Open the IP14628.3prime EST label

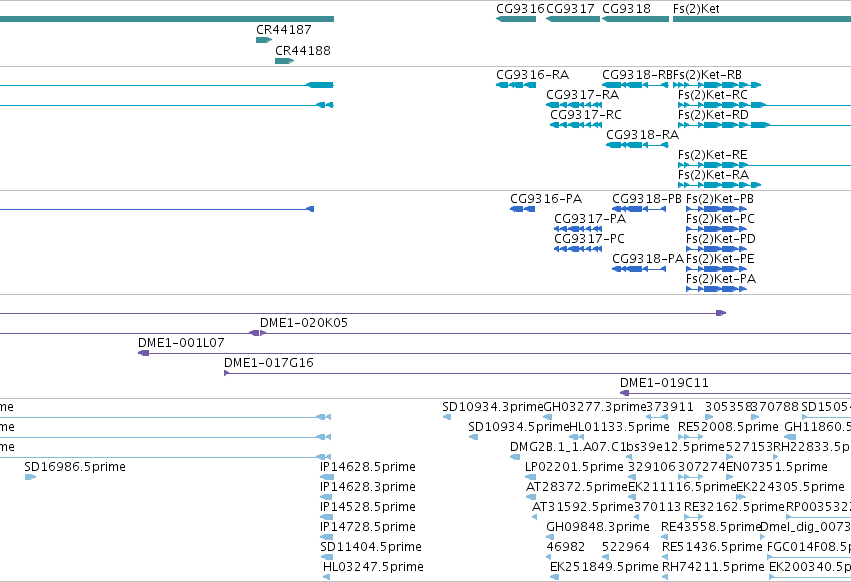click(368, 487)
